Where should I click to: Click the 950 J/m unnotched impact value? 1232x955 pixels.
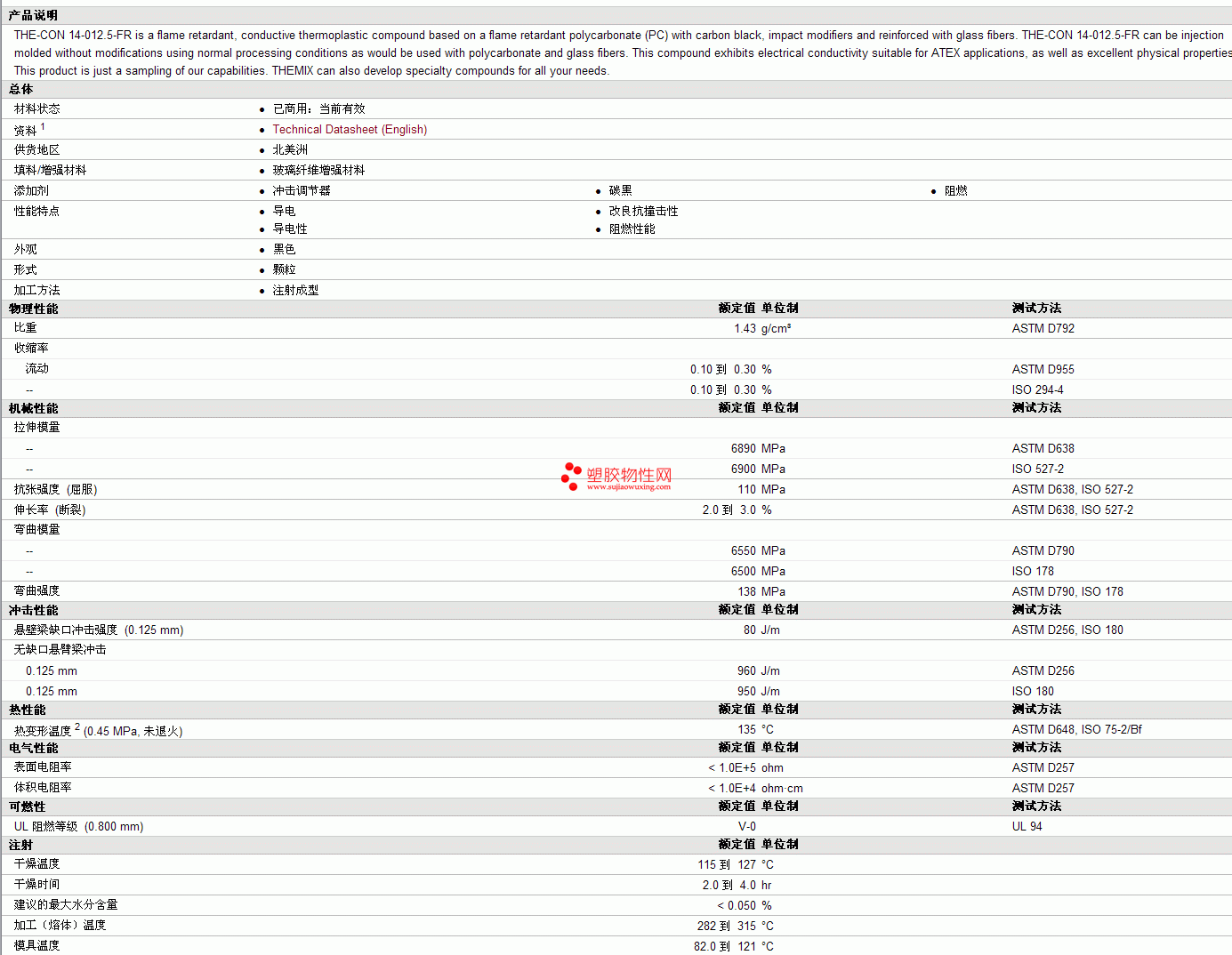[x=759, y=692]
